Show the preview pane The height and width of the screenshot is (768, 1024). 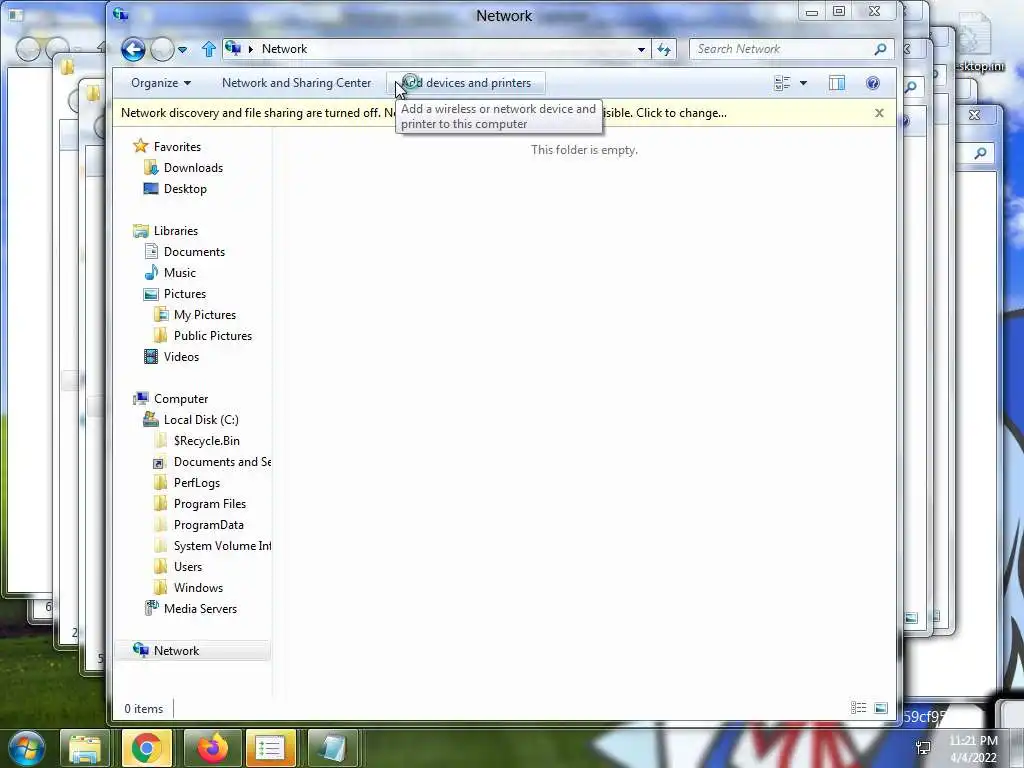click(837, 83)
